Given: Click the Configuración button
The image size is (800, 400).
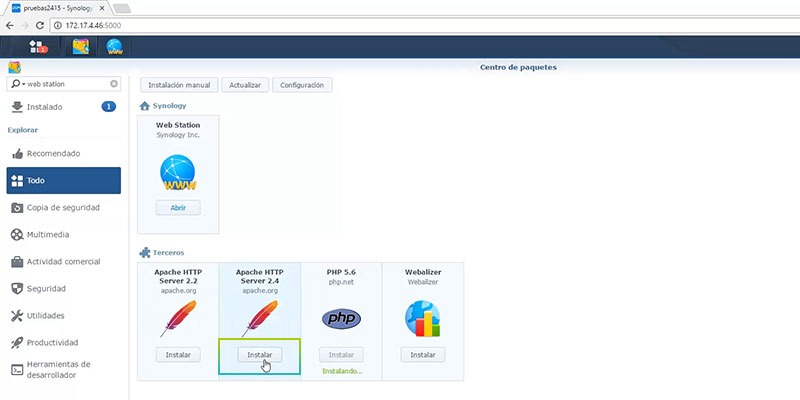Looking at the screenshot, I should click(302, 85).
